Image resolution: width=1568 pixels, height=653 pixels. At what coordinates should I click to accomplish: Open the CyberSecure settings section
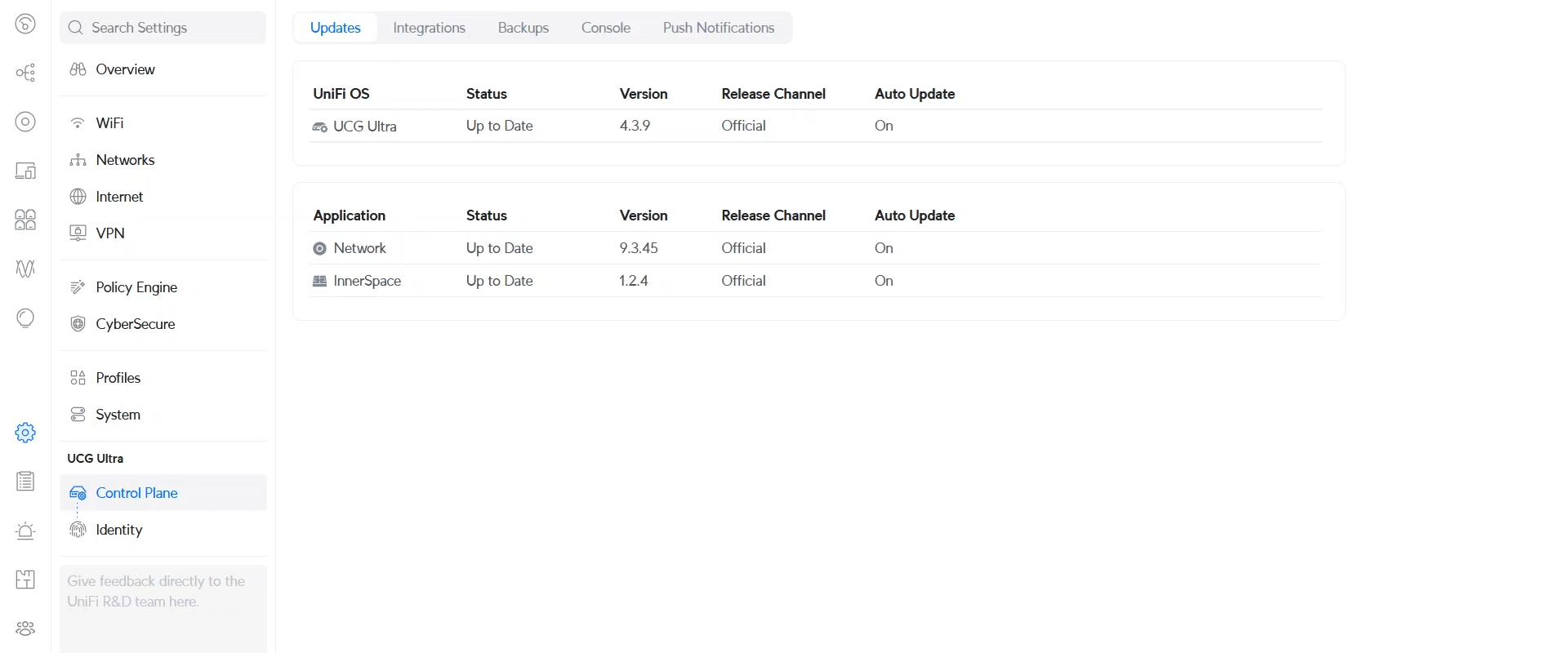136,324
